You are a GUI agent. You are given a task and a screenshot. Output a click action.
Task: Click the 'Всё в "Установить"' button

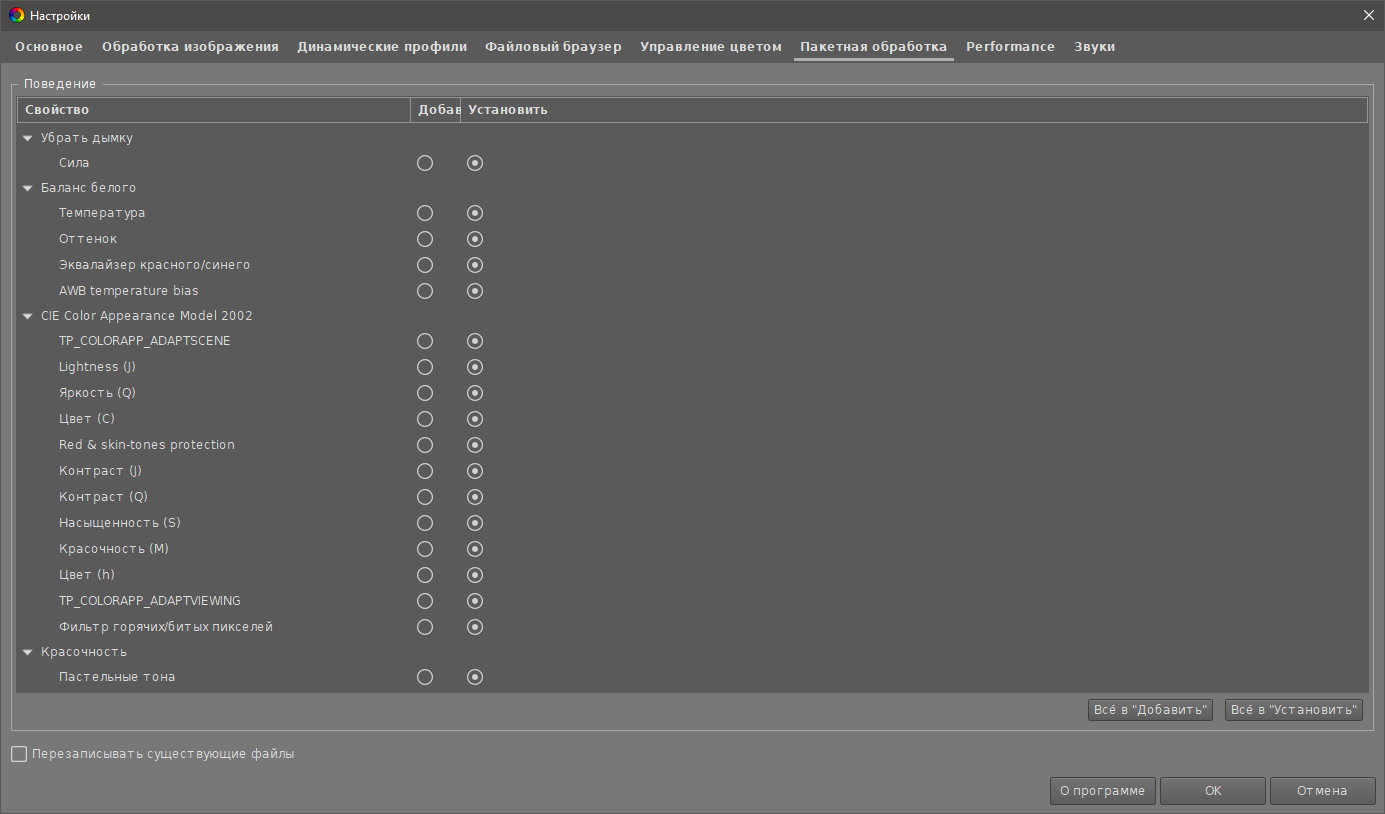(1293, 709)
